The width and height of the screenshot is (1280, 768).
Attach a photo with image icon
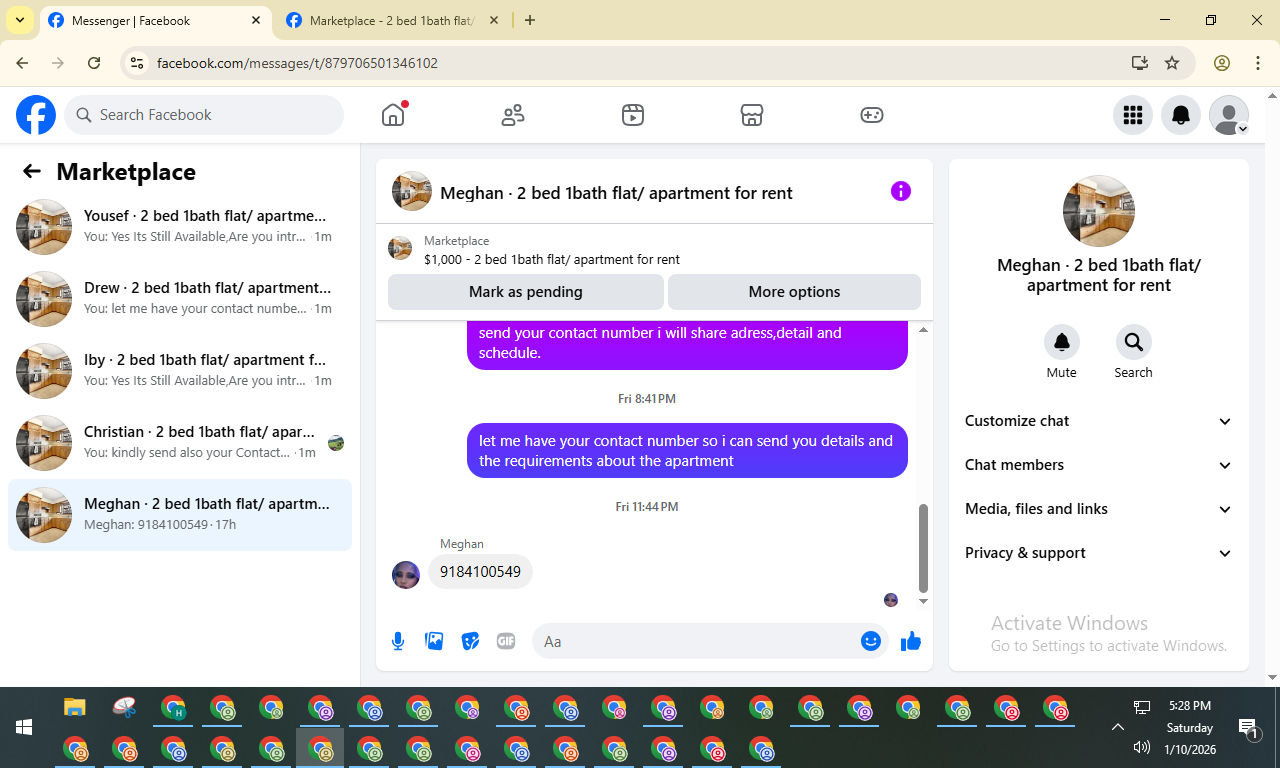click(x=434, y=641)
